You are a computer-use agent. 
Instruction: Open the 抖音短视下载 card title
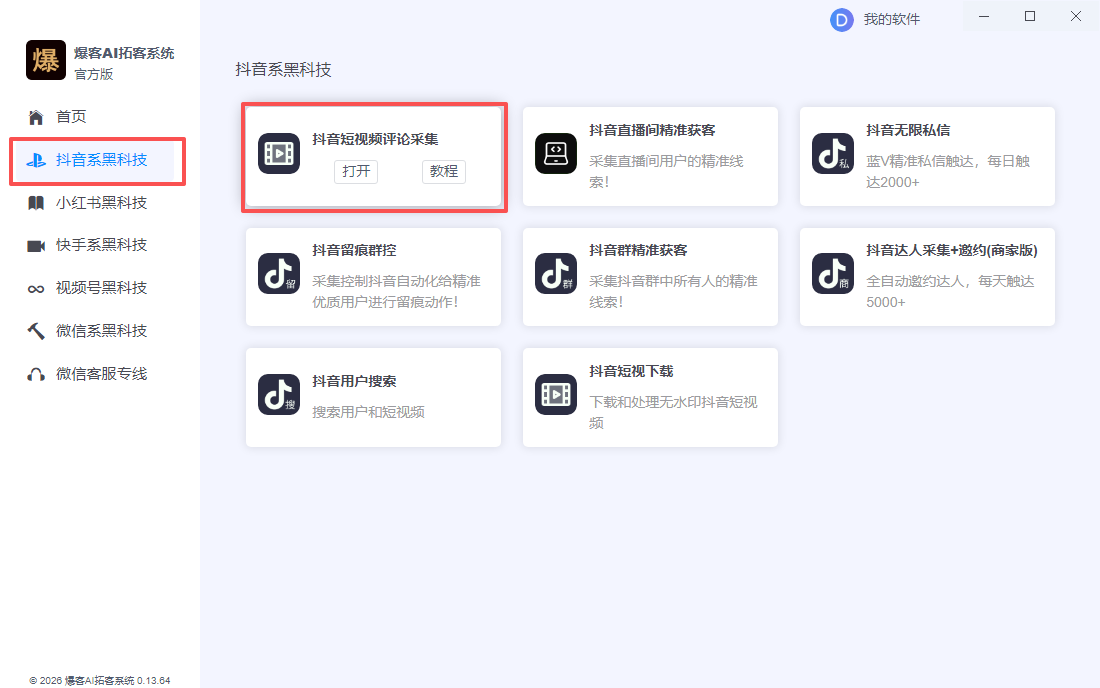[x=631, y=371]
